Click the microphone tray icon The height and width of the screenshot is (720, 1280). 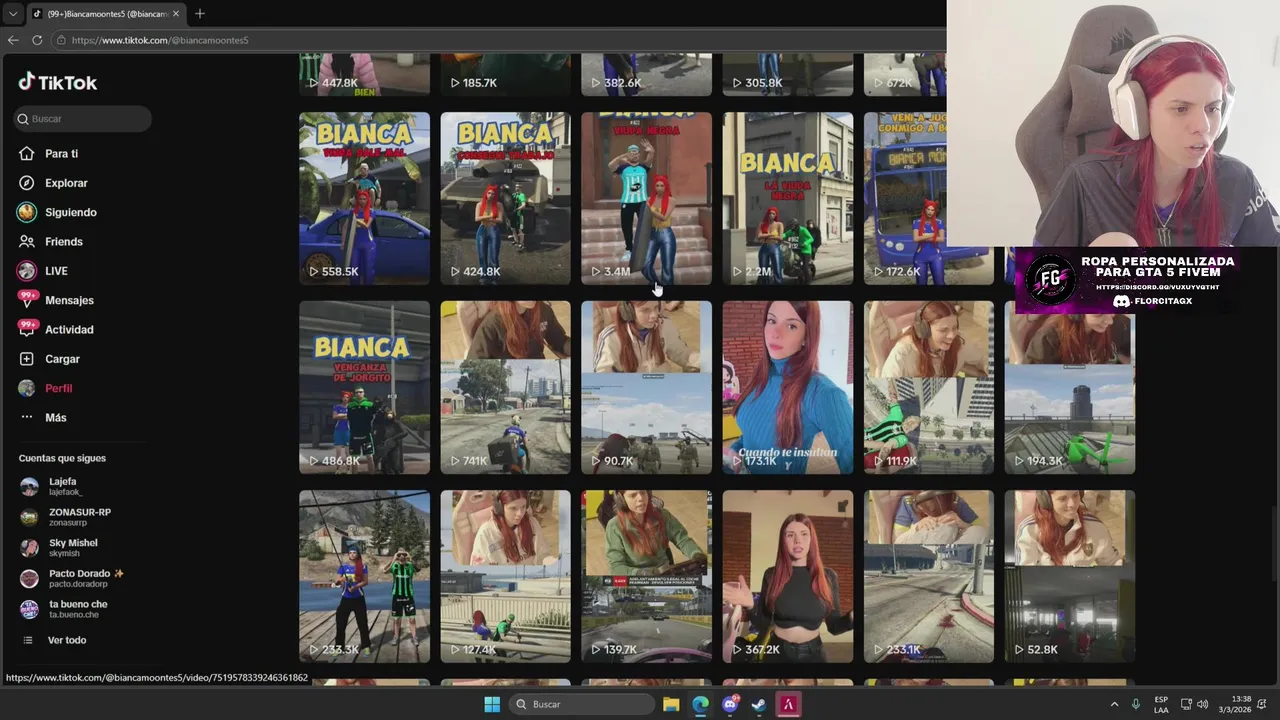(x=1136, y=704)
